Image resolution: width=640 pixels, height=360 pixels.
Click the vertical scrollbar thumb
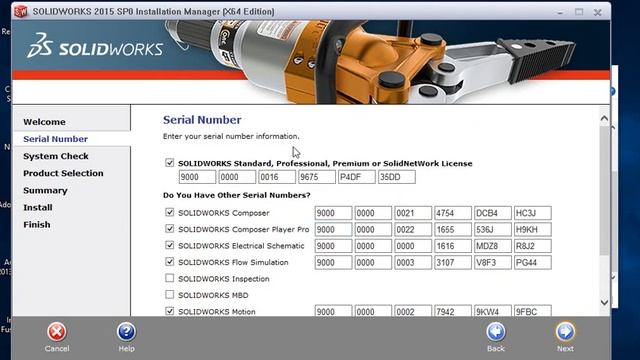tap(604, 191)
